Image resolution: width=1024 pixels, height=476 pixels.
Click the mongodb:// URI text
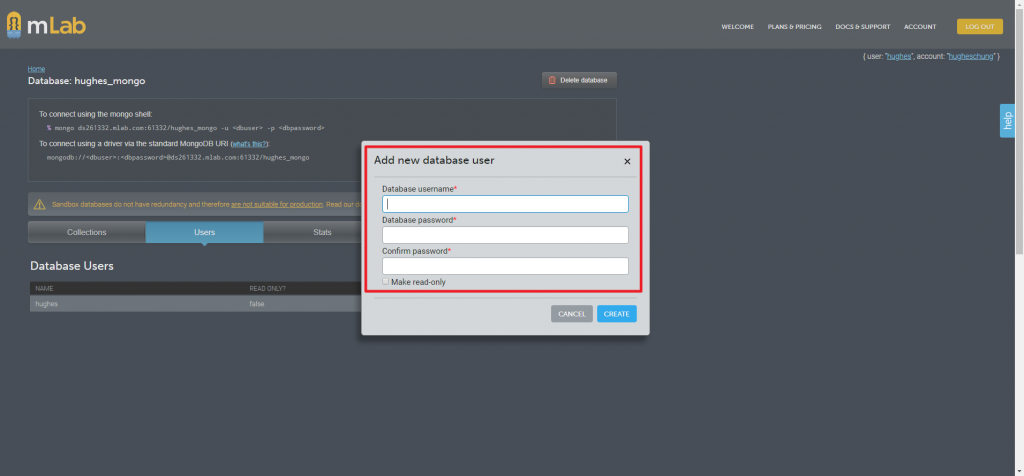[178, 157]
